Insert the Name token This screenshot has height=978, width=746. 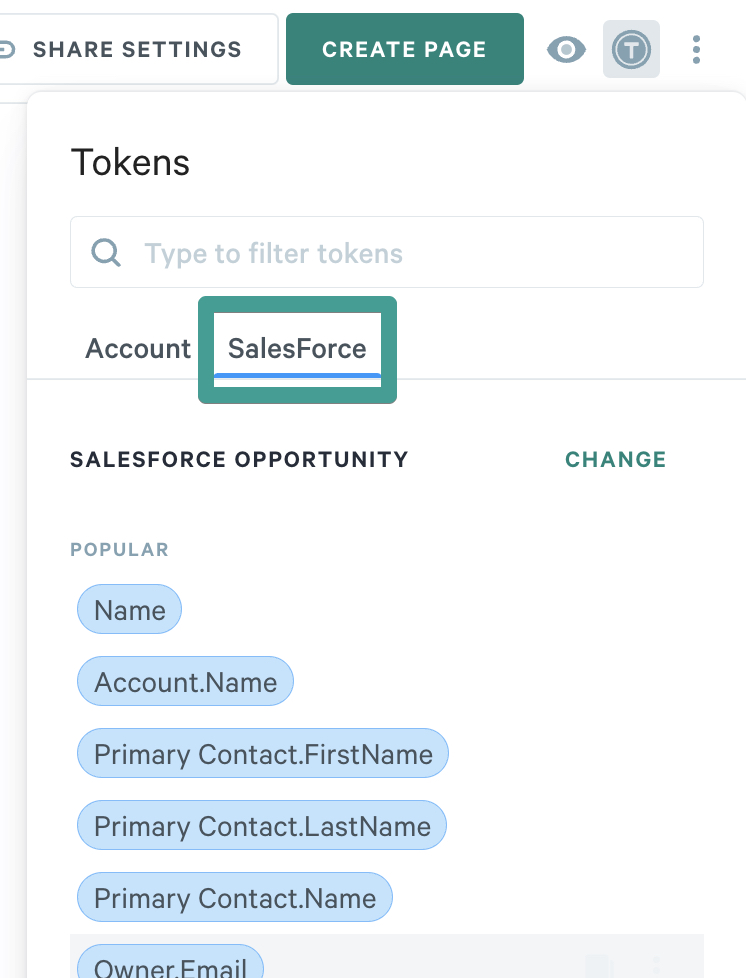(x=130, y=610)
